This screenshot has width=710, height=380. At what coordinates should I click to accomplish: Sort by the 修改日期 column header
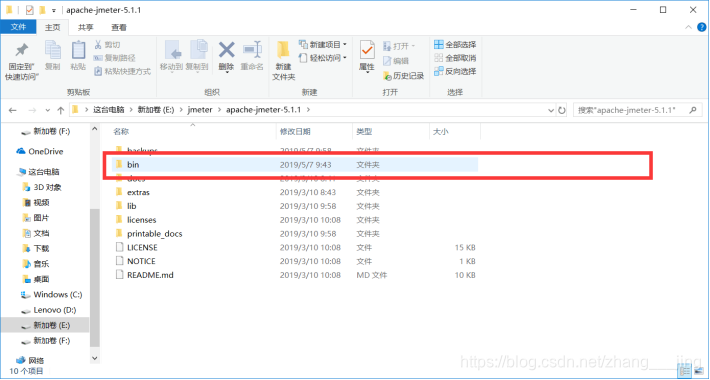pos(295,132)
